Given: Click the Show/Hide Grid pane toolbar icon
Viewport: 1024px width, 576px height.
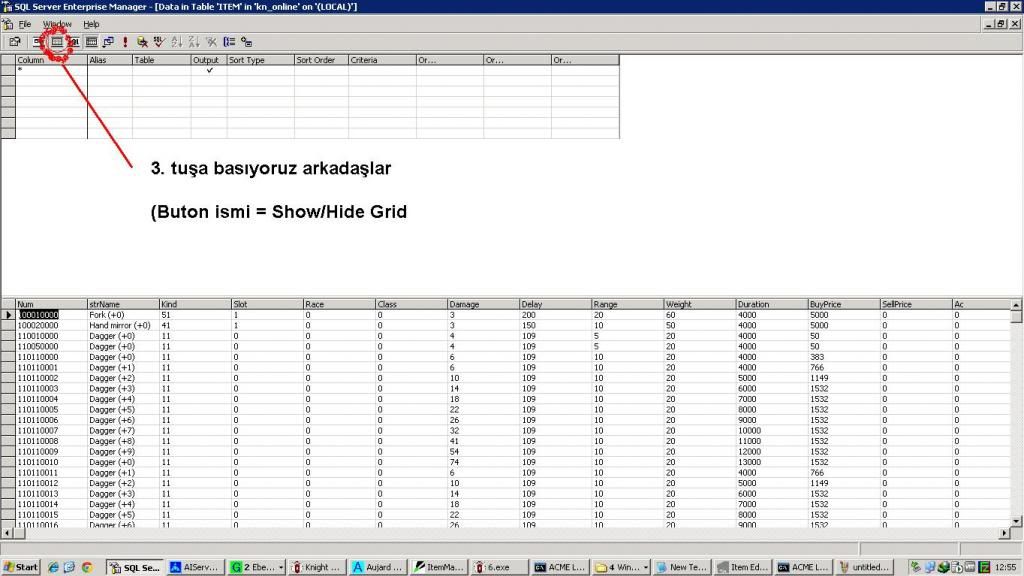Looking at the screenshot, I should (x=57, y=42).
